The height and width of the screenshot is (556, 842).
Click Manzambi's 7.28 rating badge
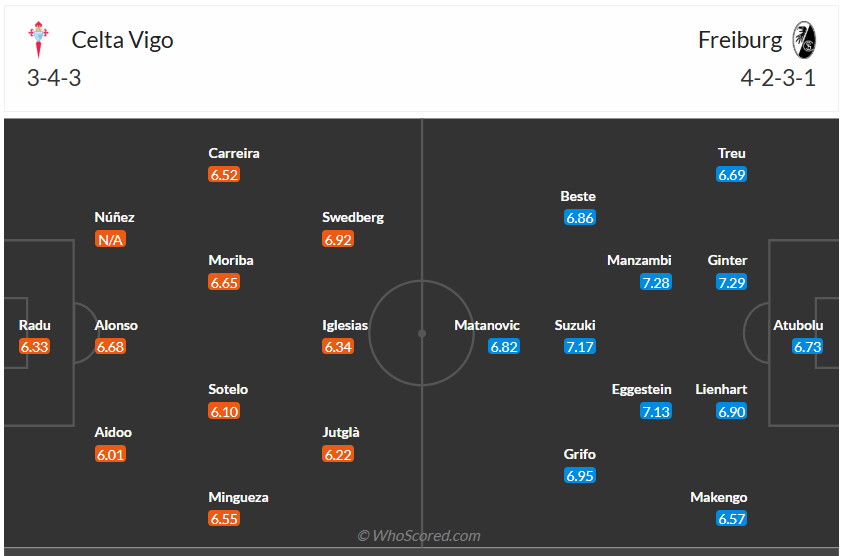(656, 282)
